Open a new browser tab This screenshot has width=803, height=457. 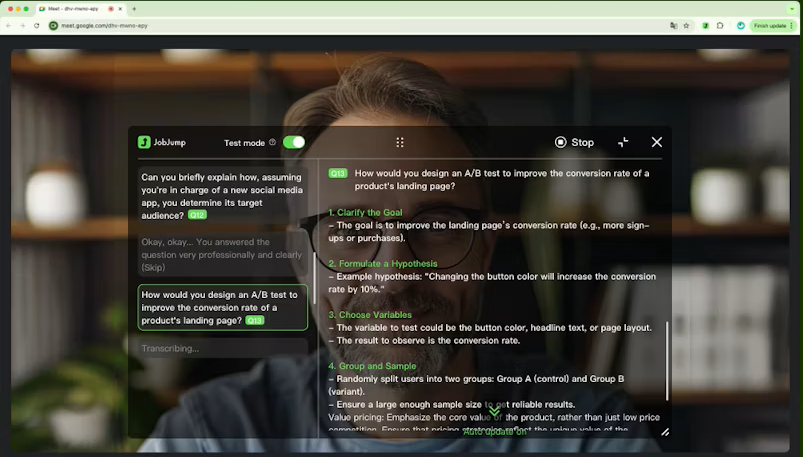[134, 9]
